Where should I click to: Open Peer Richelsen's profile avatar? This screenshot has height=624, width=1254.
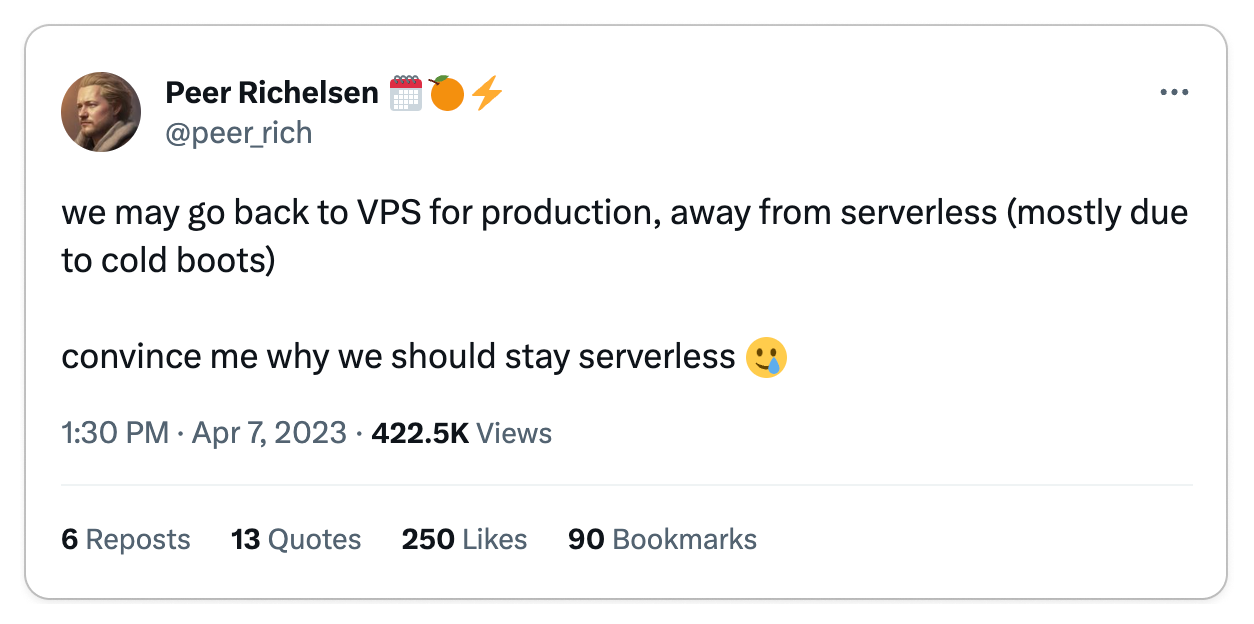101,112
